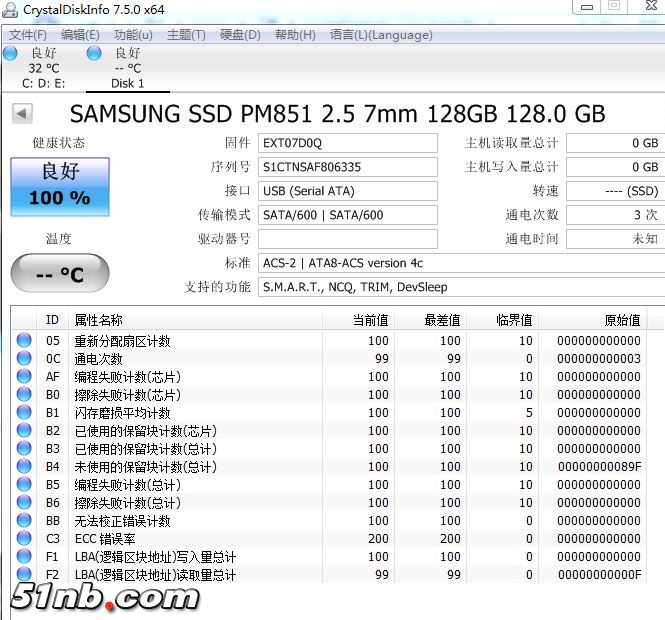Click status orb for attribute C3 row

click(x=24, y=538)
